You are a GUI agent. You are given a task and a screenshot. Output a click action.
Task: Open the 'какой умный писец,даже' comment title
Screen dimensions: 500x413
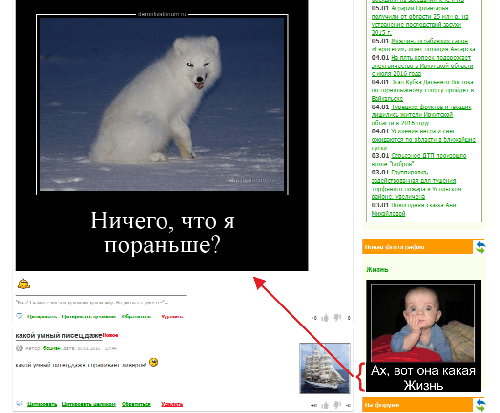[59, 336]
